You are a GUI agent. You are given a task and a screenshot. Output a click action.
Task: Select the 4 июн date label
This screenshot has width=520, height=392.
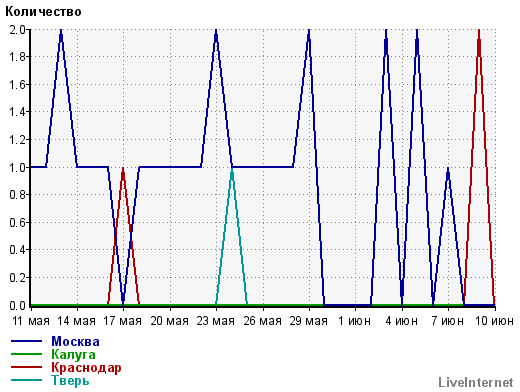coord(402,321)
